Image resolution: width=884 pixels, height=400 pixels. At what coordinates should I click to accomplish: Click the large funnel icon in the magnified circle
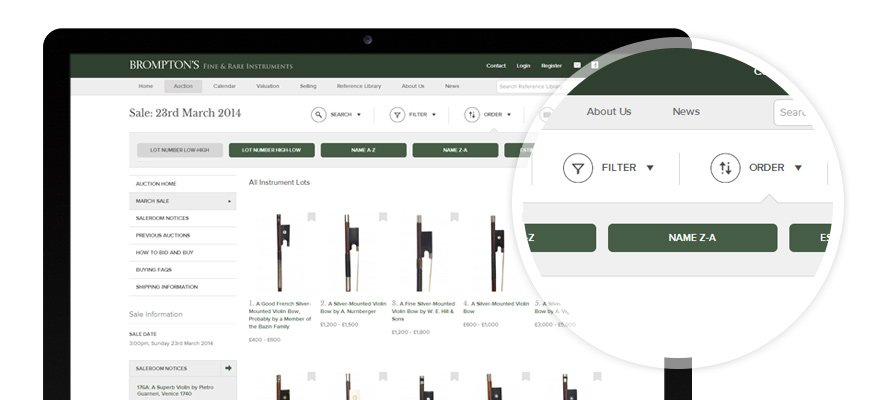click(578, 168)
